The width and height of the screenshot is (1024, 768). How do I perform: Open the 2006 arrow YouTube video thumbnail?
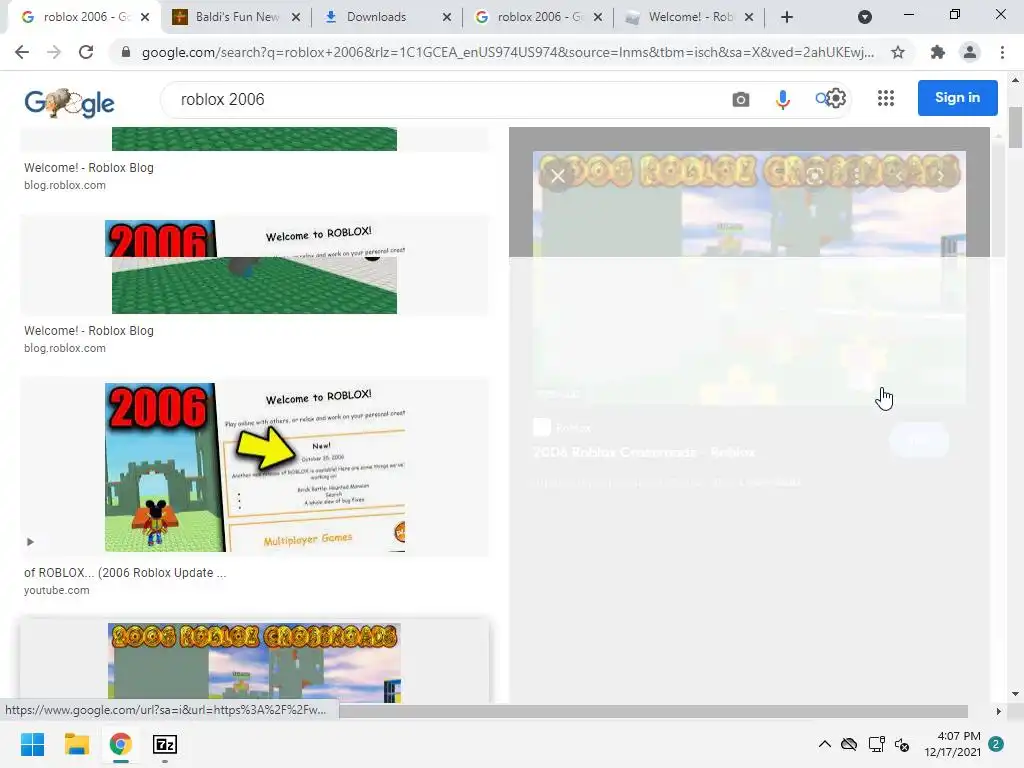(x=255, y=468)
